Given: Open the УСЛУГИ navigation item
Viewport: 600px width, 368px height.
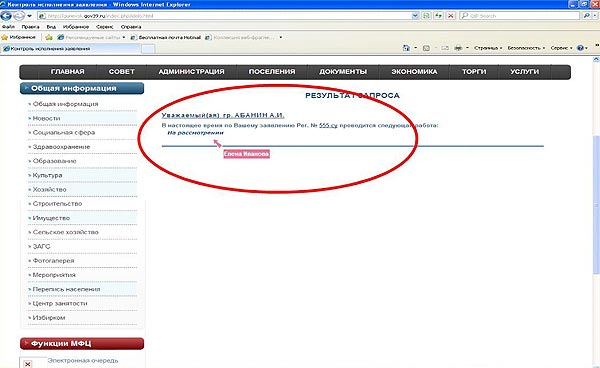Looking at the screenshot, I should (x=524, y=72).
